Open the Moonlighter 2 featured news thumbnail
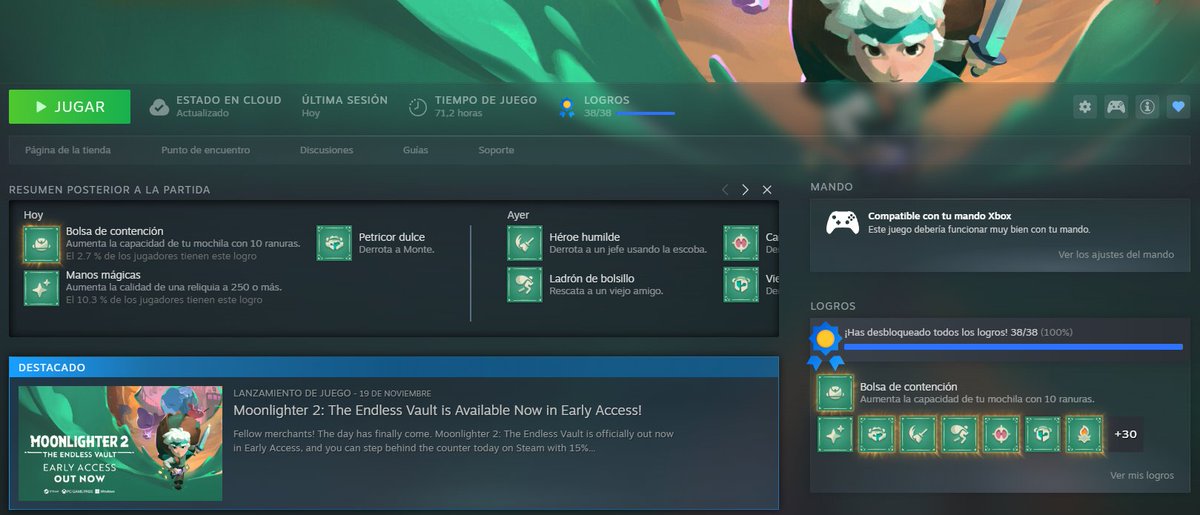This screenshot has width=1200, height=515. (120, 443)
